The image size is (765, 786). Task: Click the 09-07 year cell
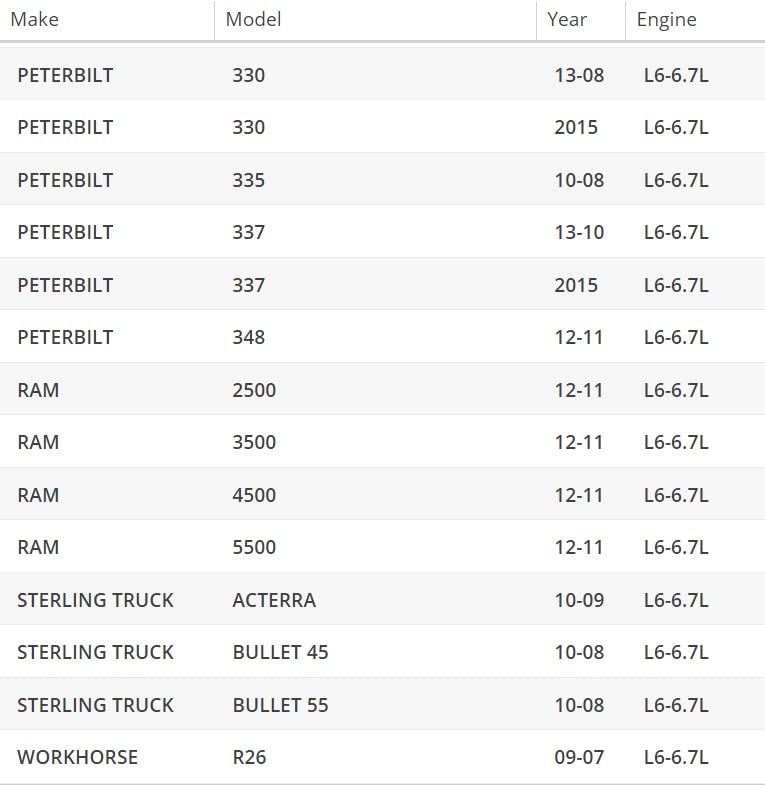click(579, 757)
